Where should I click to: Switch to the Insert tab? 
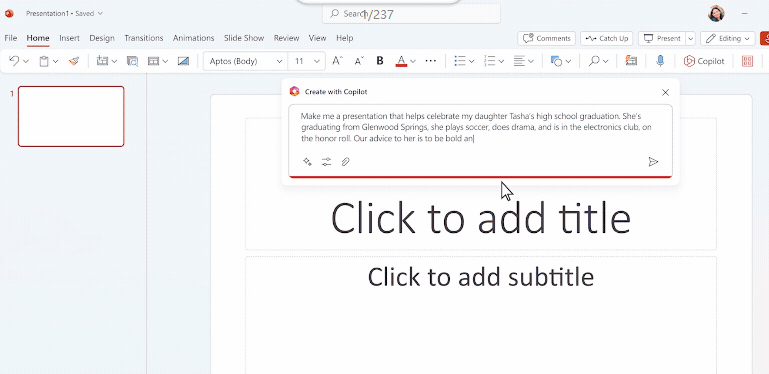(x=69, y=38)
